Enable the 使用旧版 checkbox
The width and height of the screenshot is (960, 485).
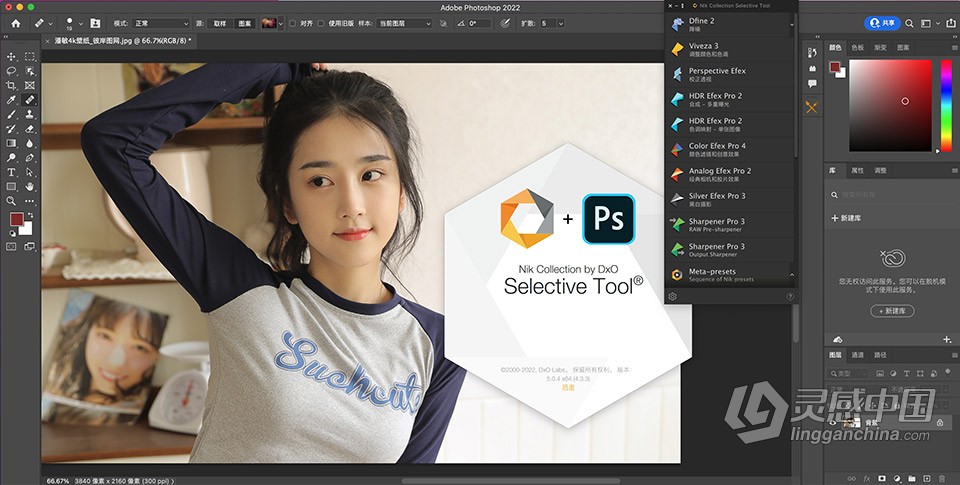click(320, 23)
